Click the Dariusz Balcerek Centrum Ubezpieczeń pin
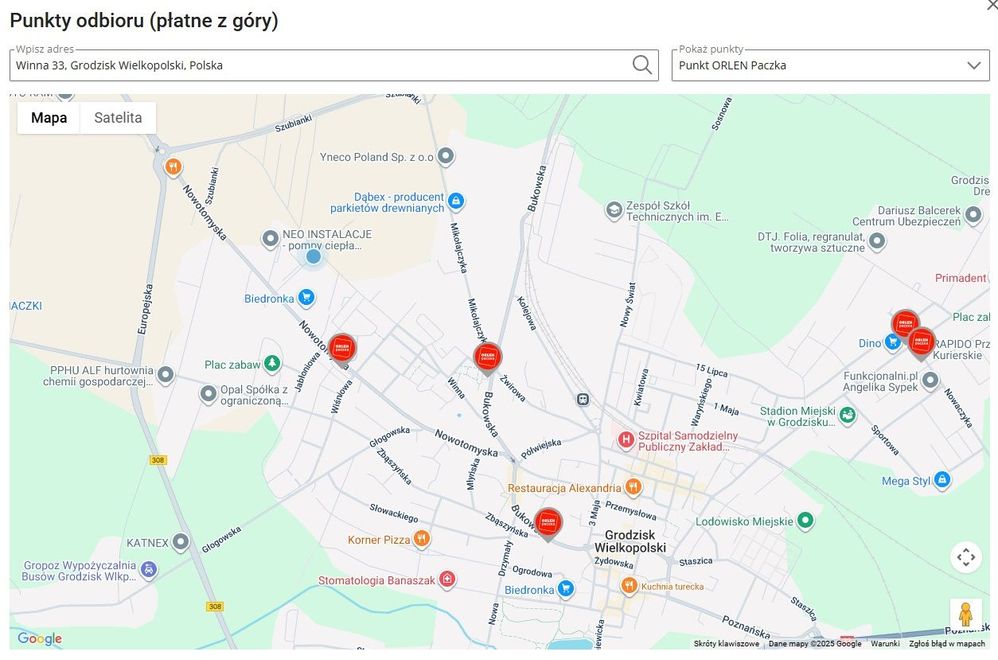998x660 pixels. click(x=973, y=214)
